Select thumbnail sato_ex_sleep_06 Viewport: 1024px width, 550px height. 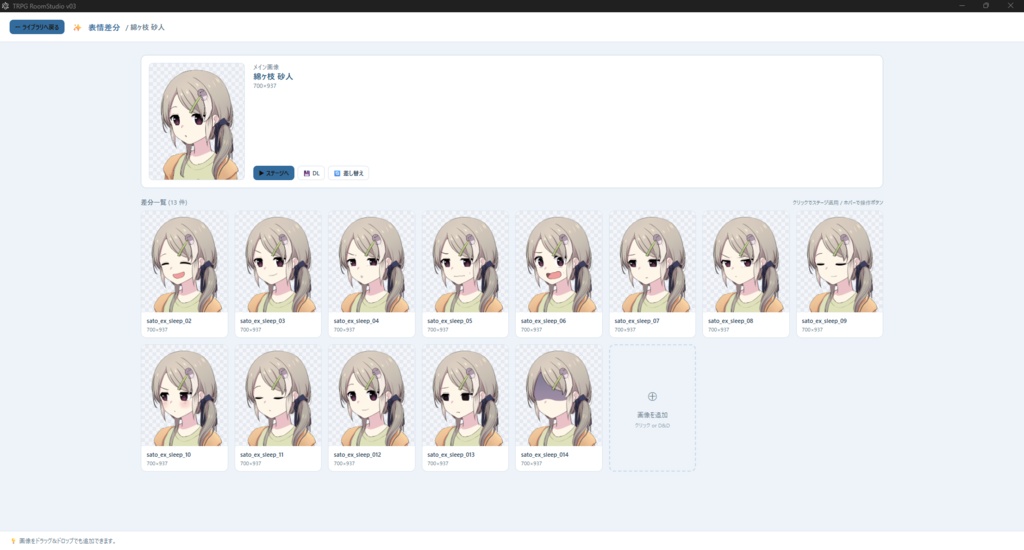click(558, 262)
